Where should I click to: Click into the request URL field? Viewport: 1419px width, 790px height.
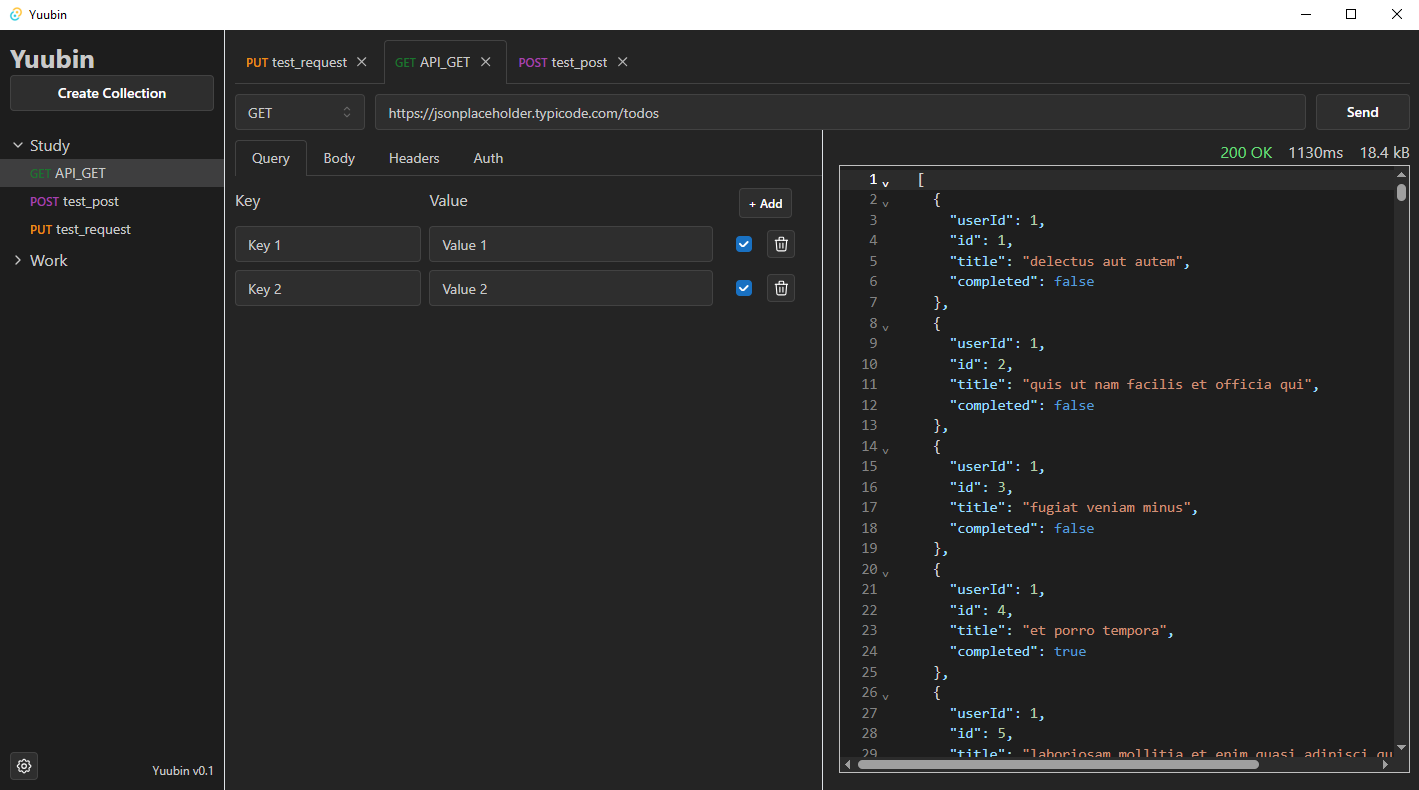[x=840, y=113]
